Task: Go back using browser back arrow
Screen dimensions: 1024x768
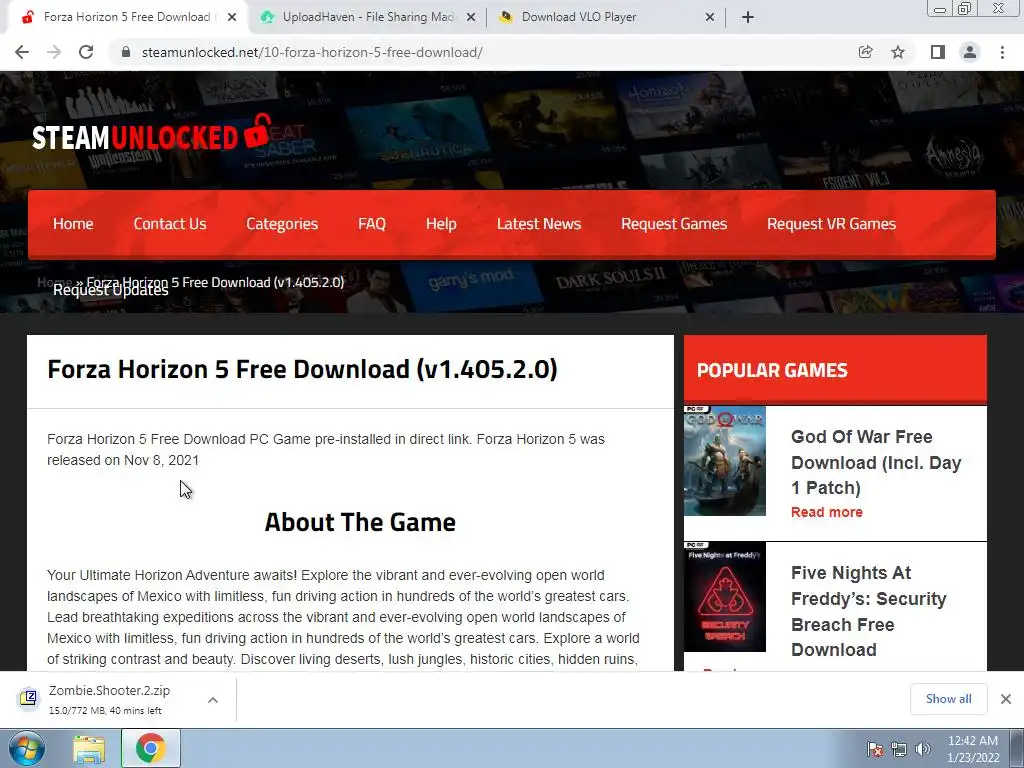Action: pyautogui.click(x=22, y=52)
